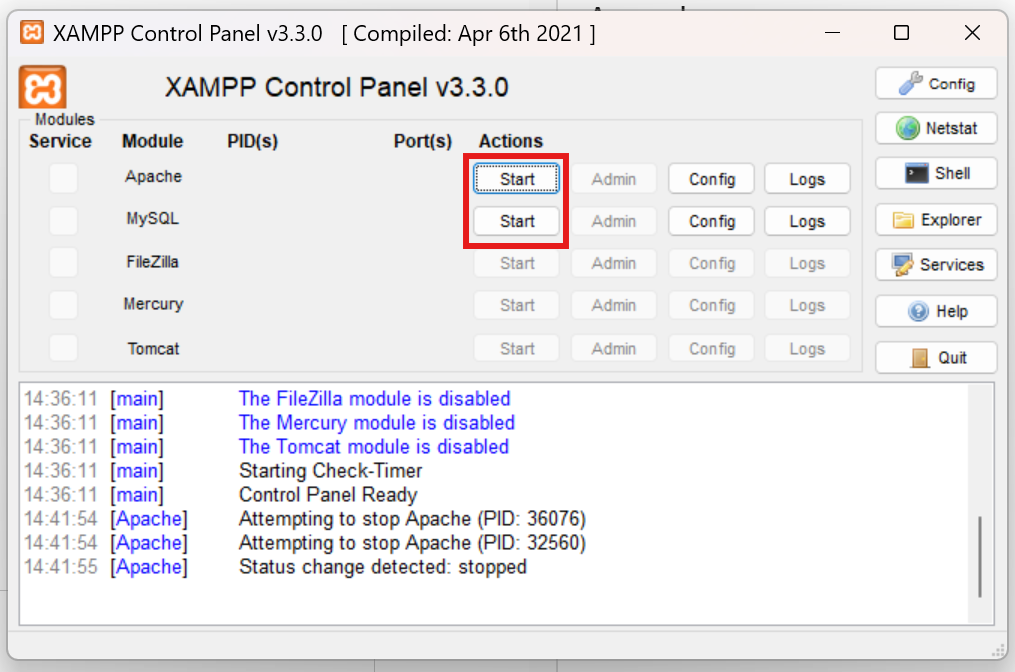Select log line 'Starting Check-Timer'
This screenshot has width=1015, height=672.
pyautogui.click(x=331, y=471)
